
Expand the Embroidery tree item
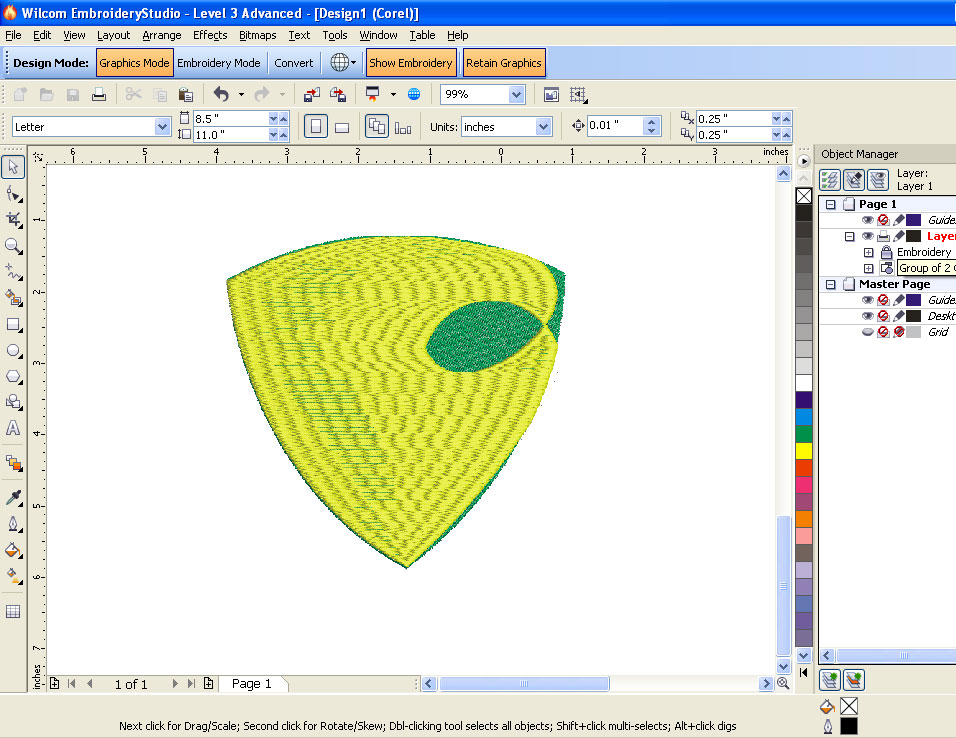point(868,252)
